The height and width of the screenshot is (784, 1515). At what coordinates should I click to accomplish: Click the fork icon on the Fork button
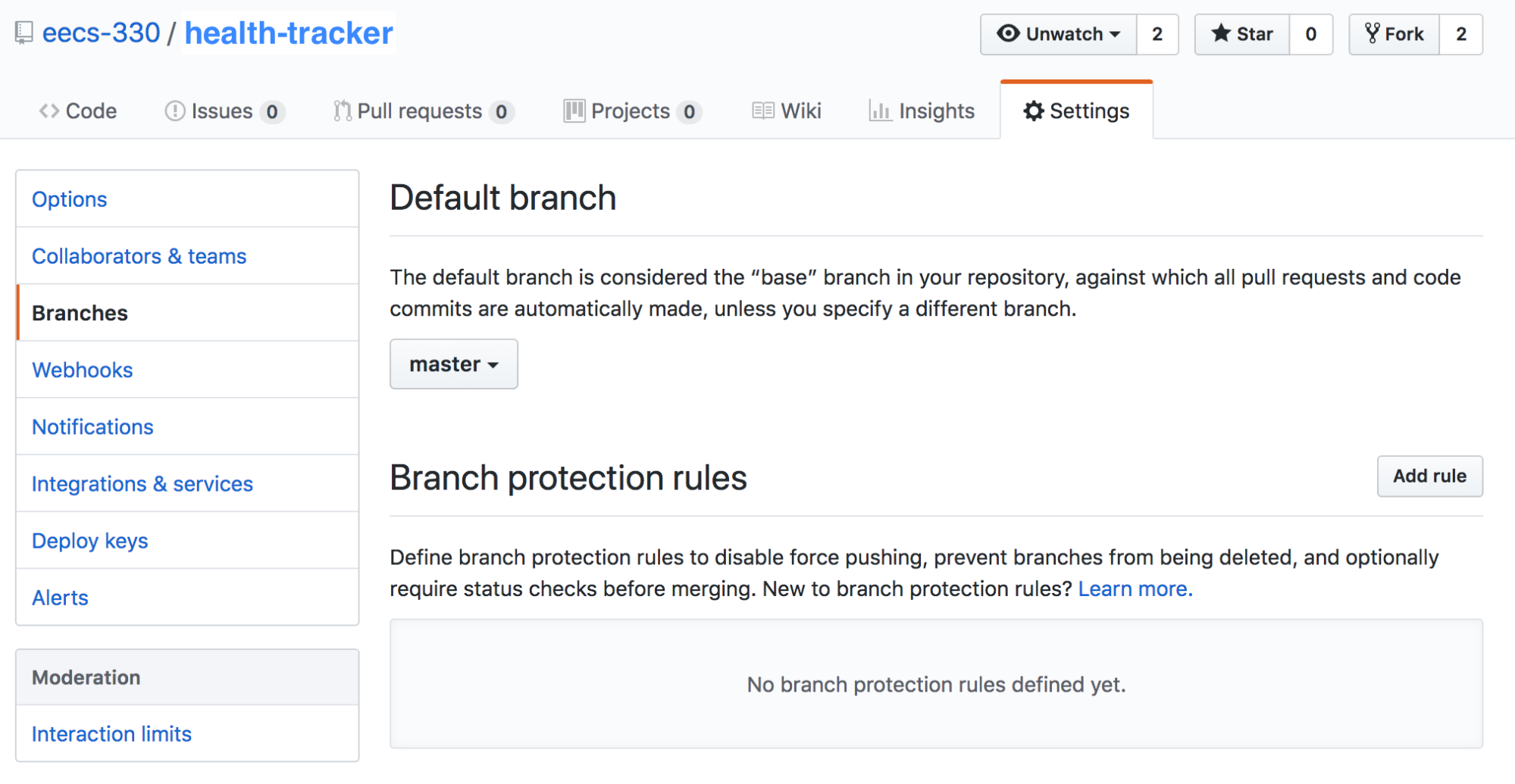point(1372,34)
